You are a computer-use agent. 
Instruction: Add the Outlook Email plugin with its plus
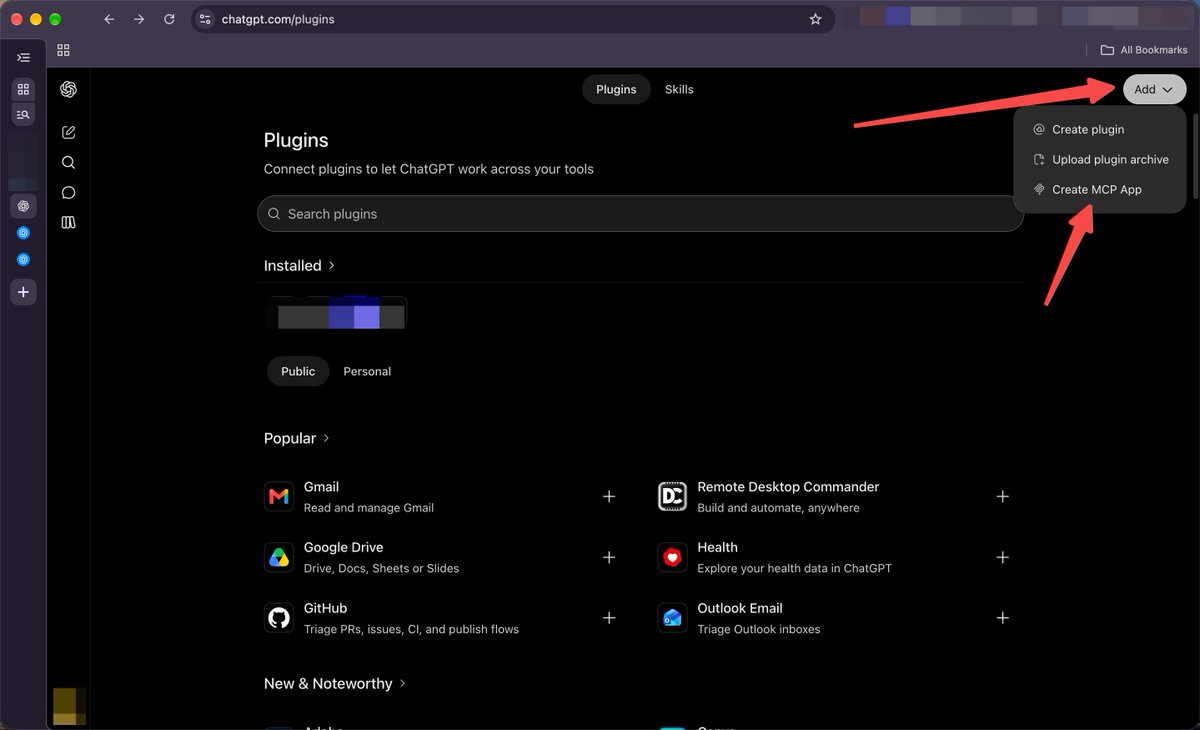tap(1002, 618)
